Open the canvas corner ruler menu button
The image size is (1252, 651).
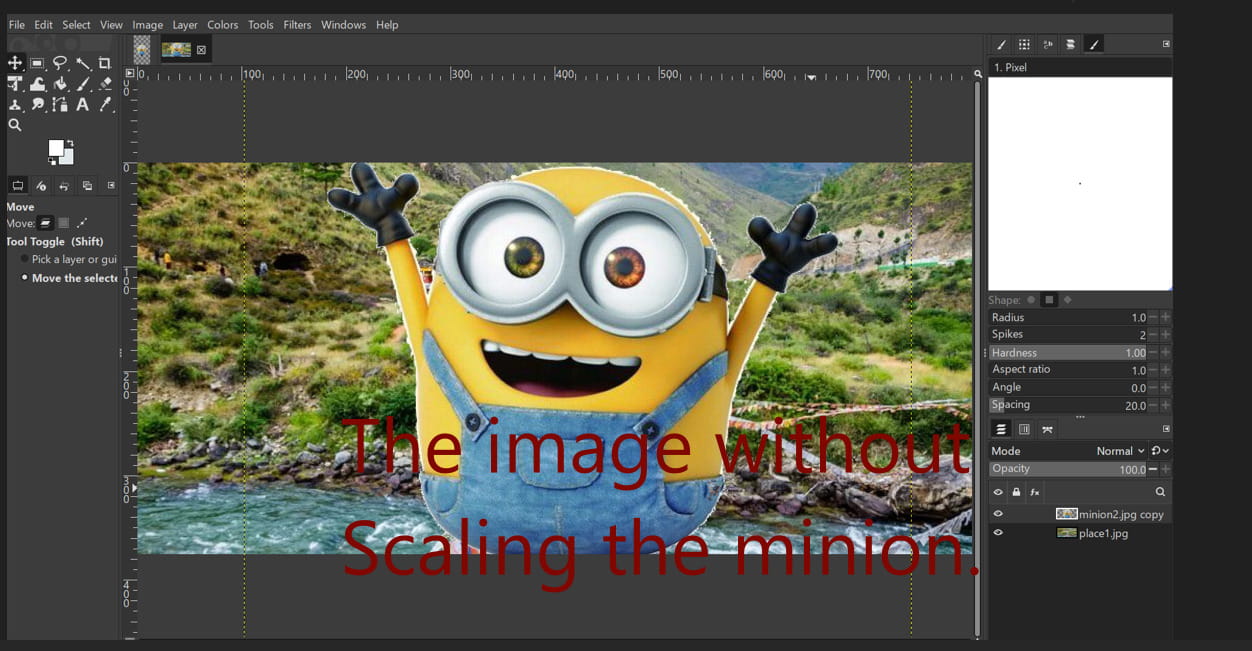pyautogui.click(x=129, y=74)
